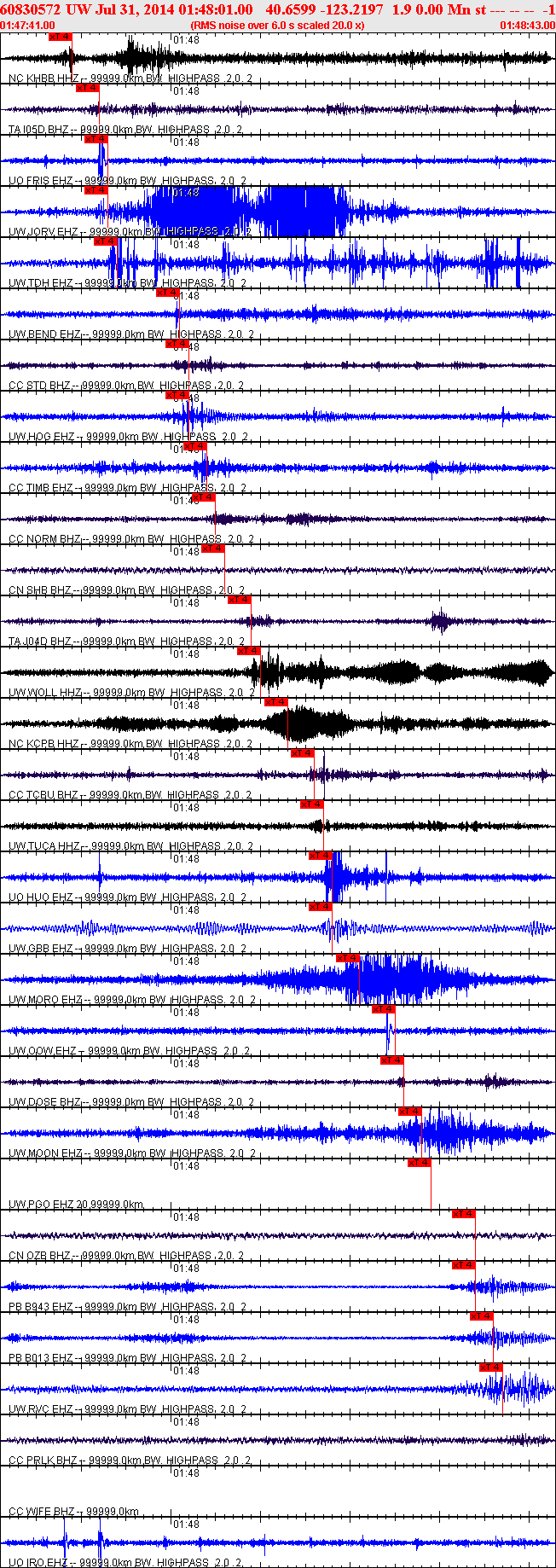Select the pick marker on TA J04D trace
This screenshot has width=556, height=1568.
click(x=239, y=600)
